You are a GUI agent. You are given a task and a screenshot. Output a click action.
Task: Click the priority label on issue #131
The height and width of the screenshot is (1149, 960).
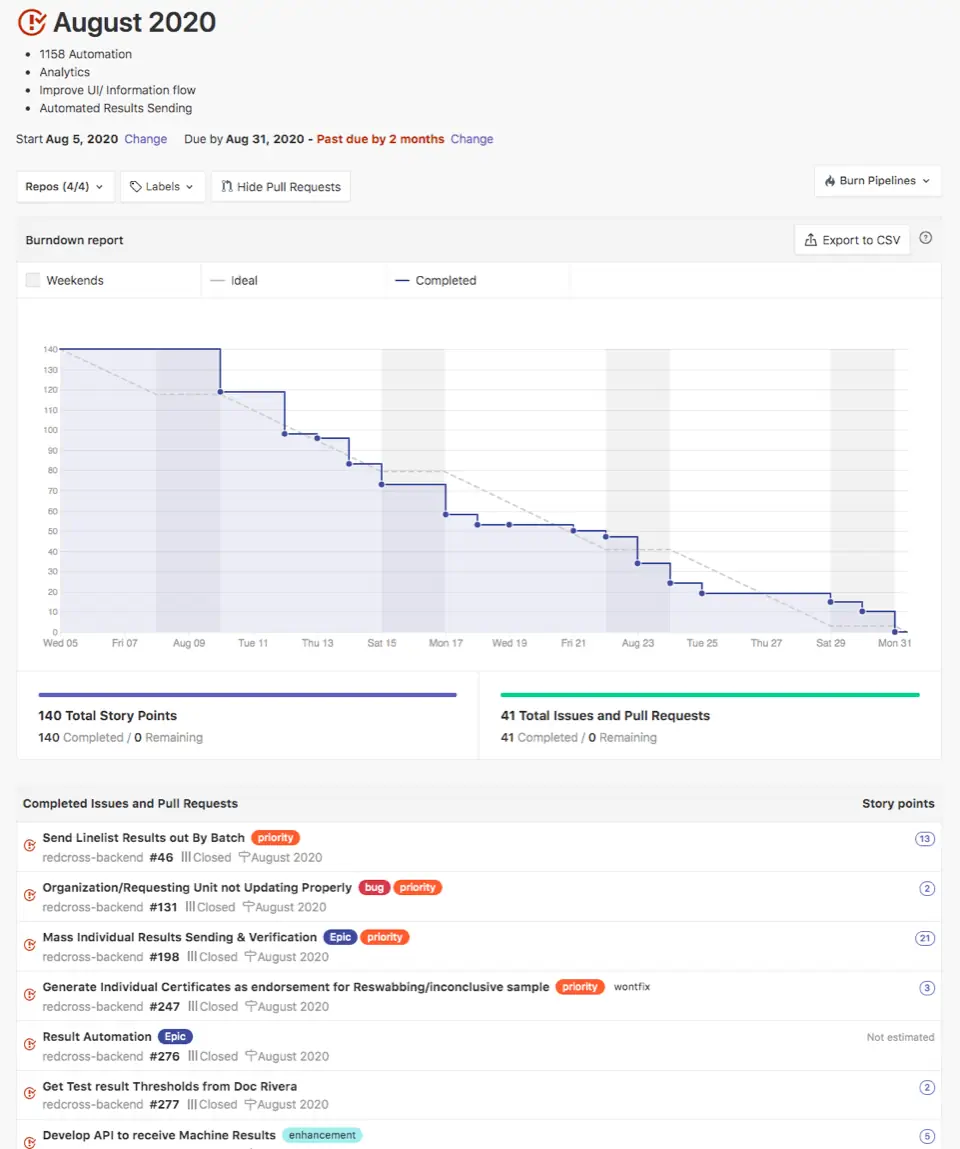(418, 887)
